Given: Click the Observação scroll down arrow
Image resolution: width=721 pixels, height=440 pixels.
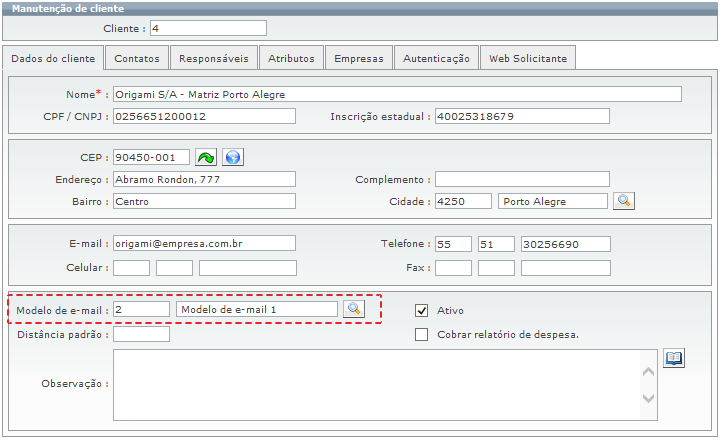Looking at the screenshot, I should 648,398.
